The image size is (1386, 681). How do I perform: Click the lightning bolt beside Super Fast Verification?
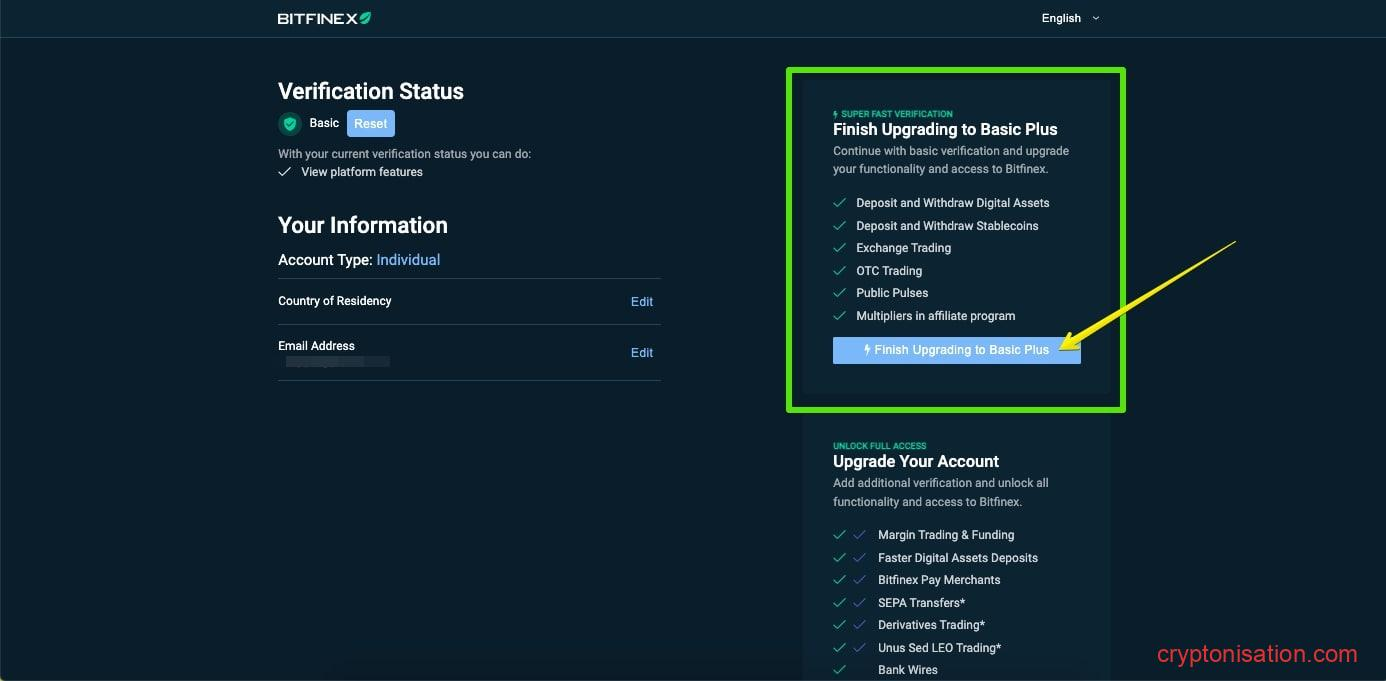pos(836,114)
